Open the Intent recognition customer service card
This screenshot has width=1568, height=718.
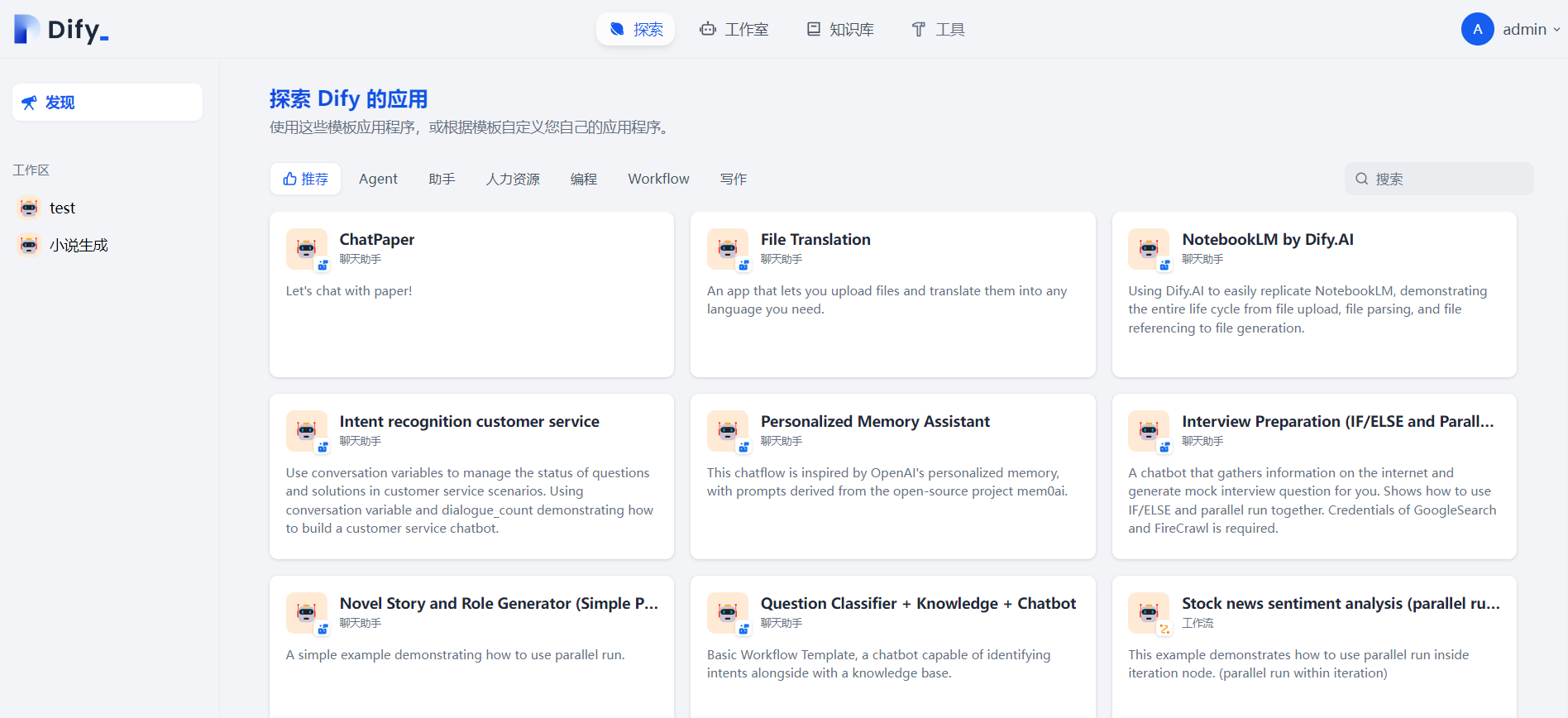(x=471, y=476)
